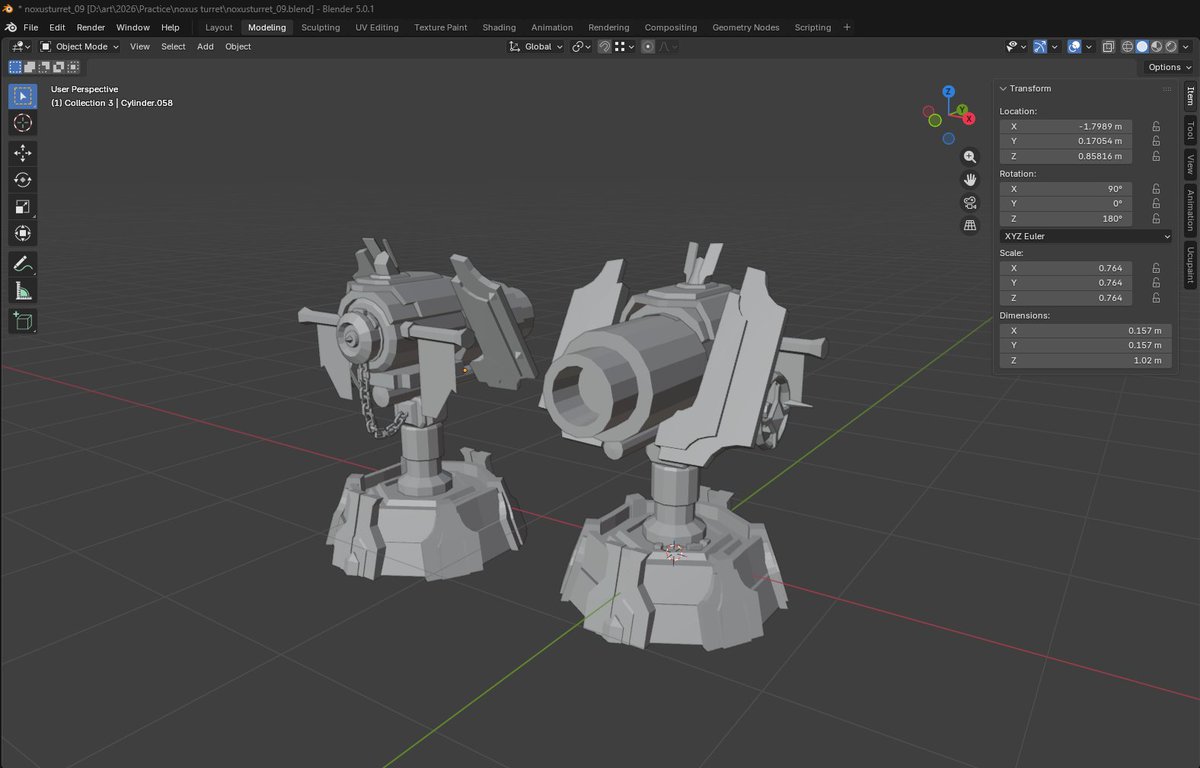Choose the Move tool
The image size is (1200, 768).
pyautogui.click(x=23, y=153)
